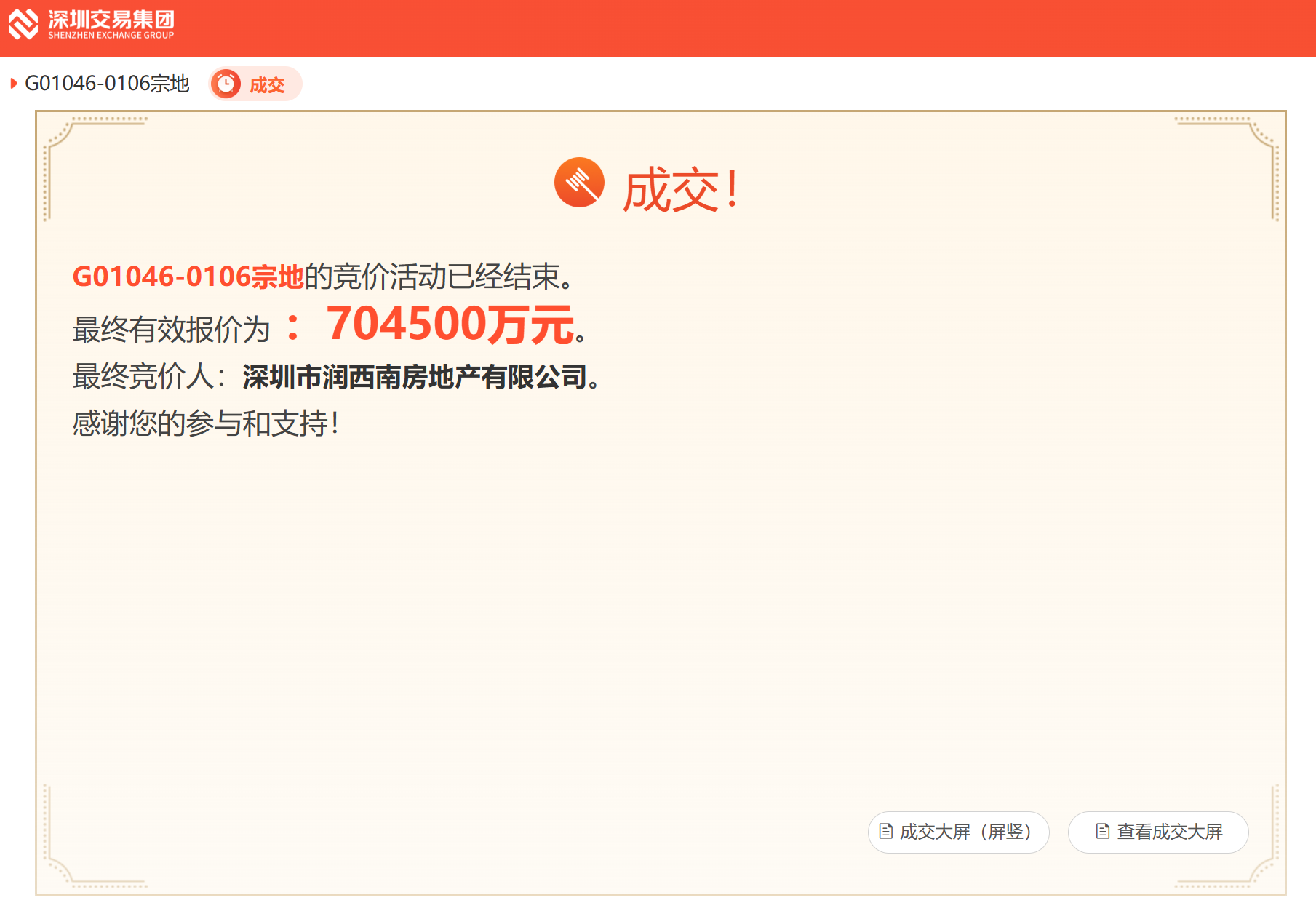Click document icon in 成交大屏（屏竖） button
The height and width of the screenshot is (919, 1316).
click(x=886, y=831)
